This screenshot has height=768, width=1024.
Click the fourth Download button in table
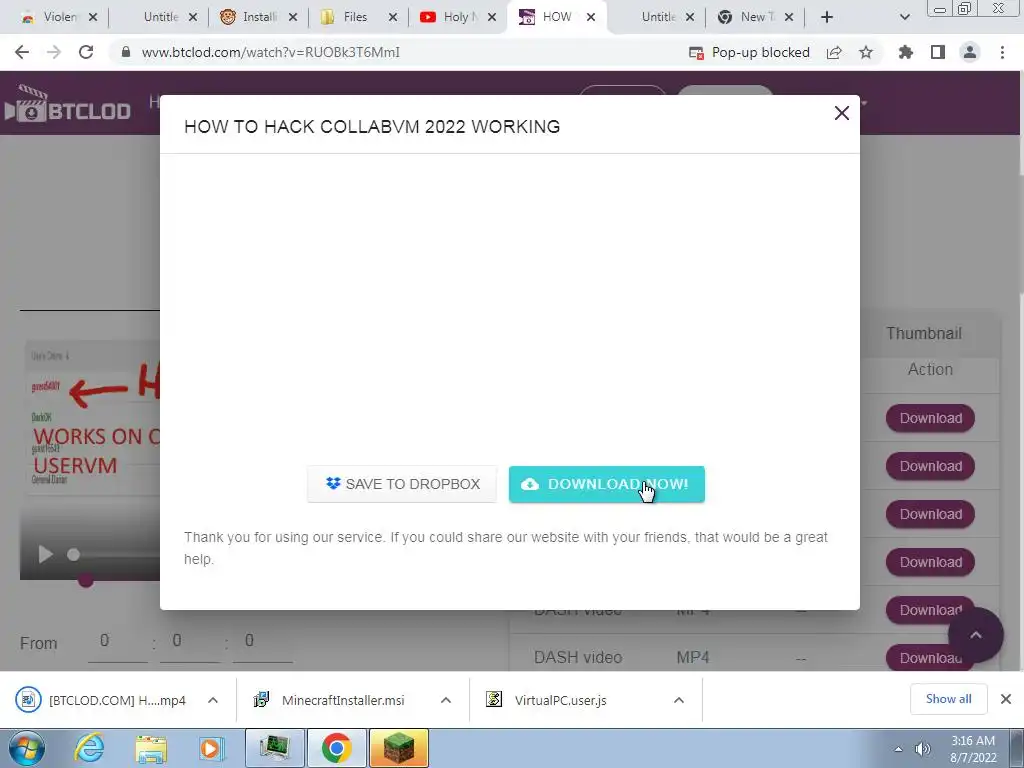930,562
